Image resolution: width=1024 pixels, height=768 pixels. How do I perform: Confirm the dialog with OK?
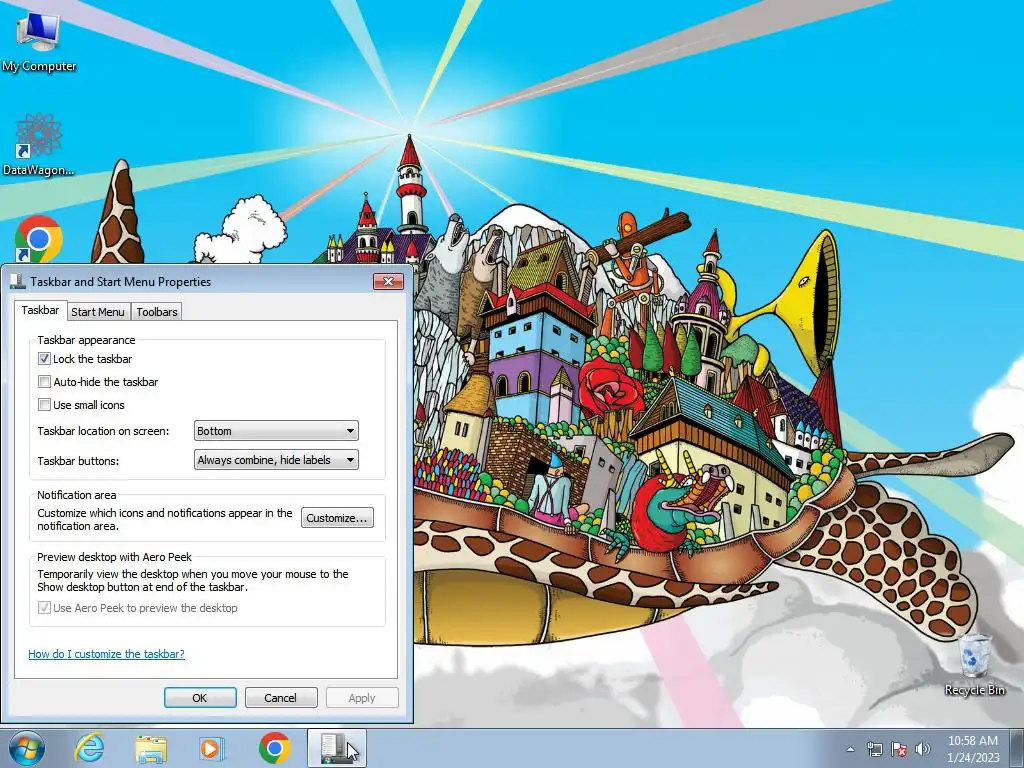click(200, 697)
